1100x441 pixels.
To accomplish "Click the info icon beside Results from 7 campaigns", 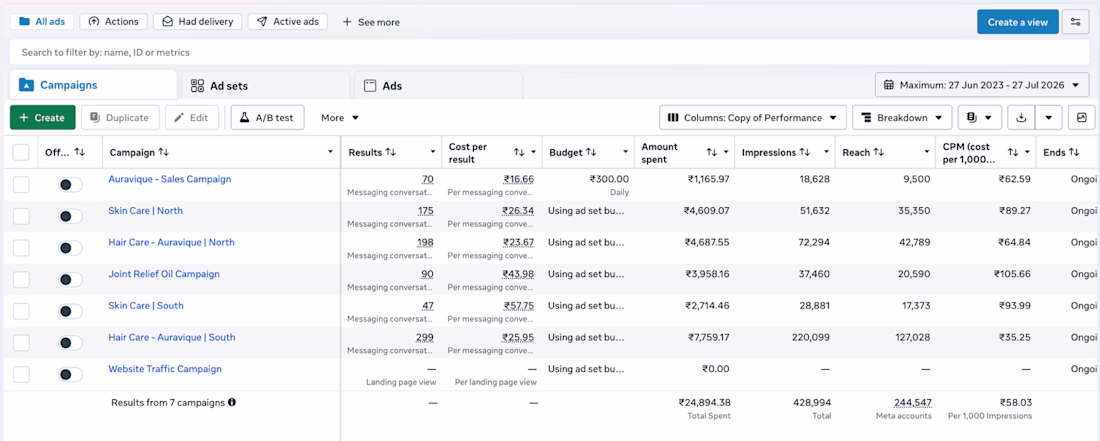I will click(x=232, y=402).
